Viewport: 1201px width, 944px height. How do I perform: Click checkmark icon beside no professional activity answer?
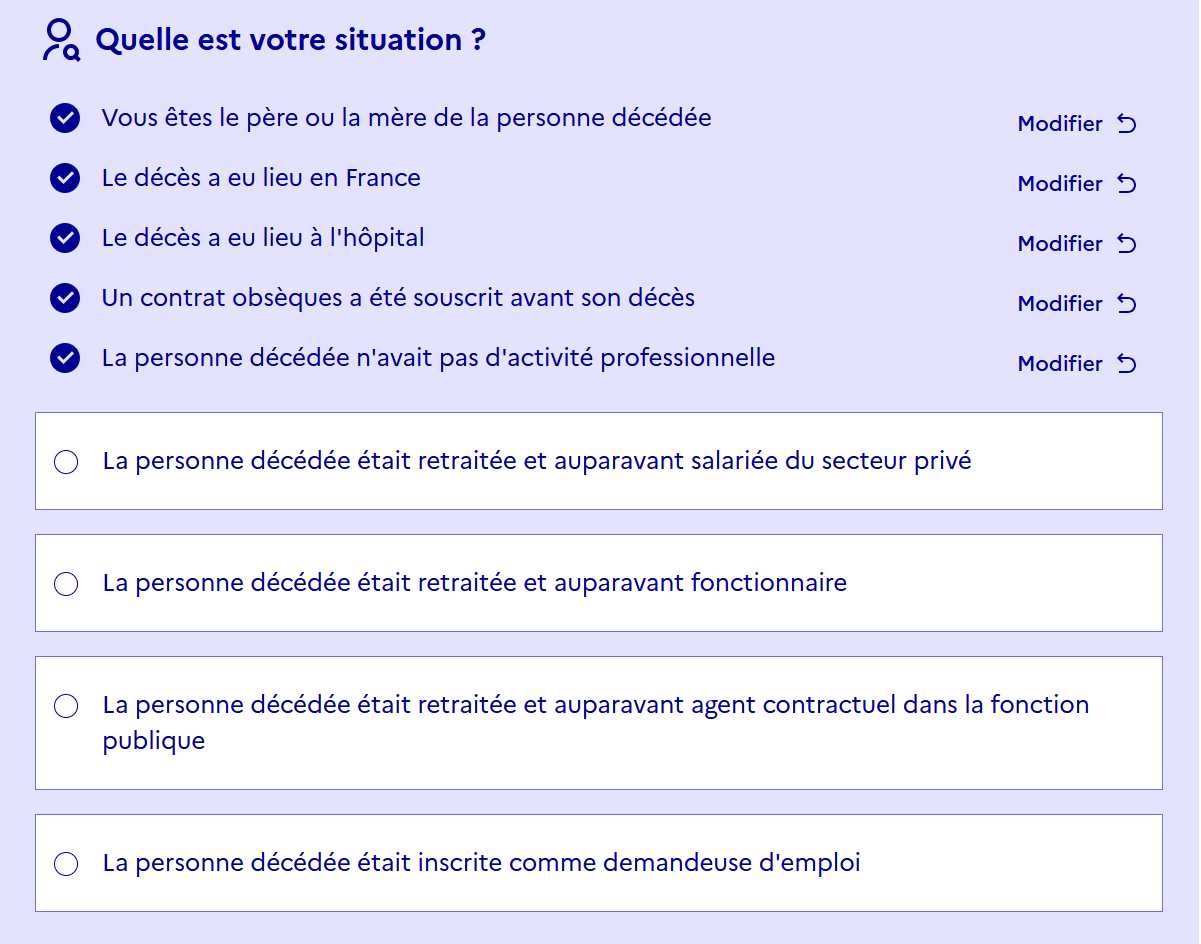point(65,358)
